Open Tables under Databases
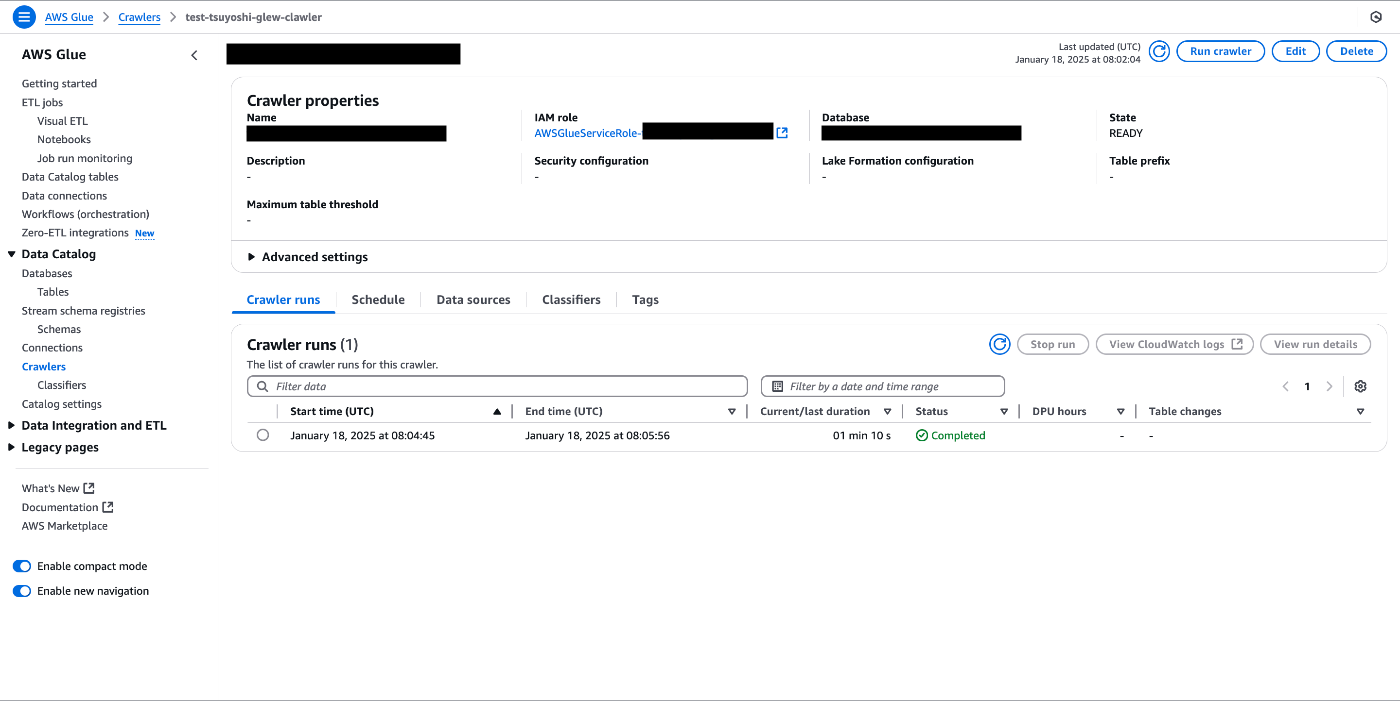 [x=53, y=292]
